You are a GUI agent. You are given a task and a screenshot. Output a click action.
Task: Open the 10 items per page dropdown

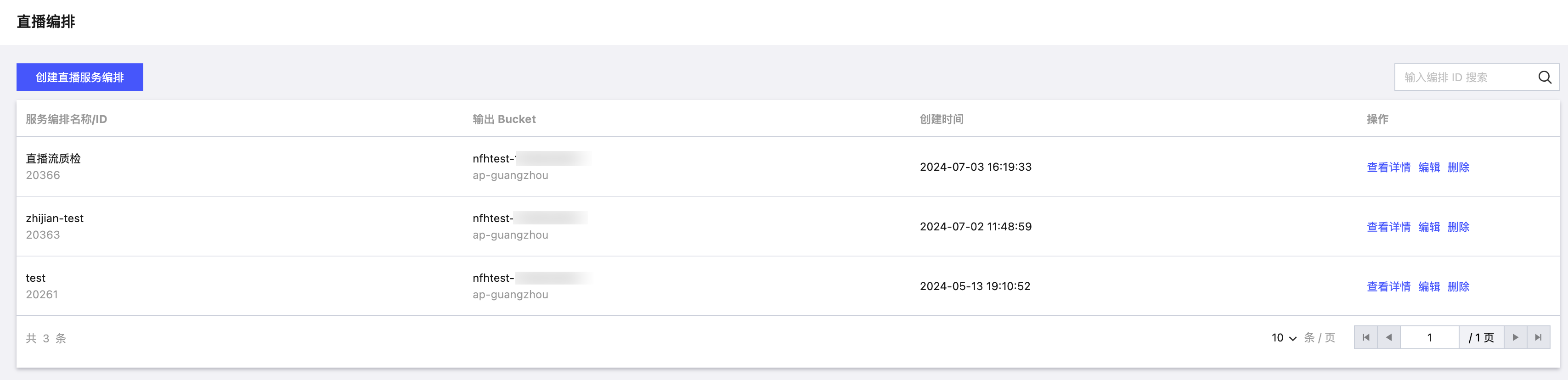click(x=1284, y=337)
